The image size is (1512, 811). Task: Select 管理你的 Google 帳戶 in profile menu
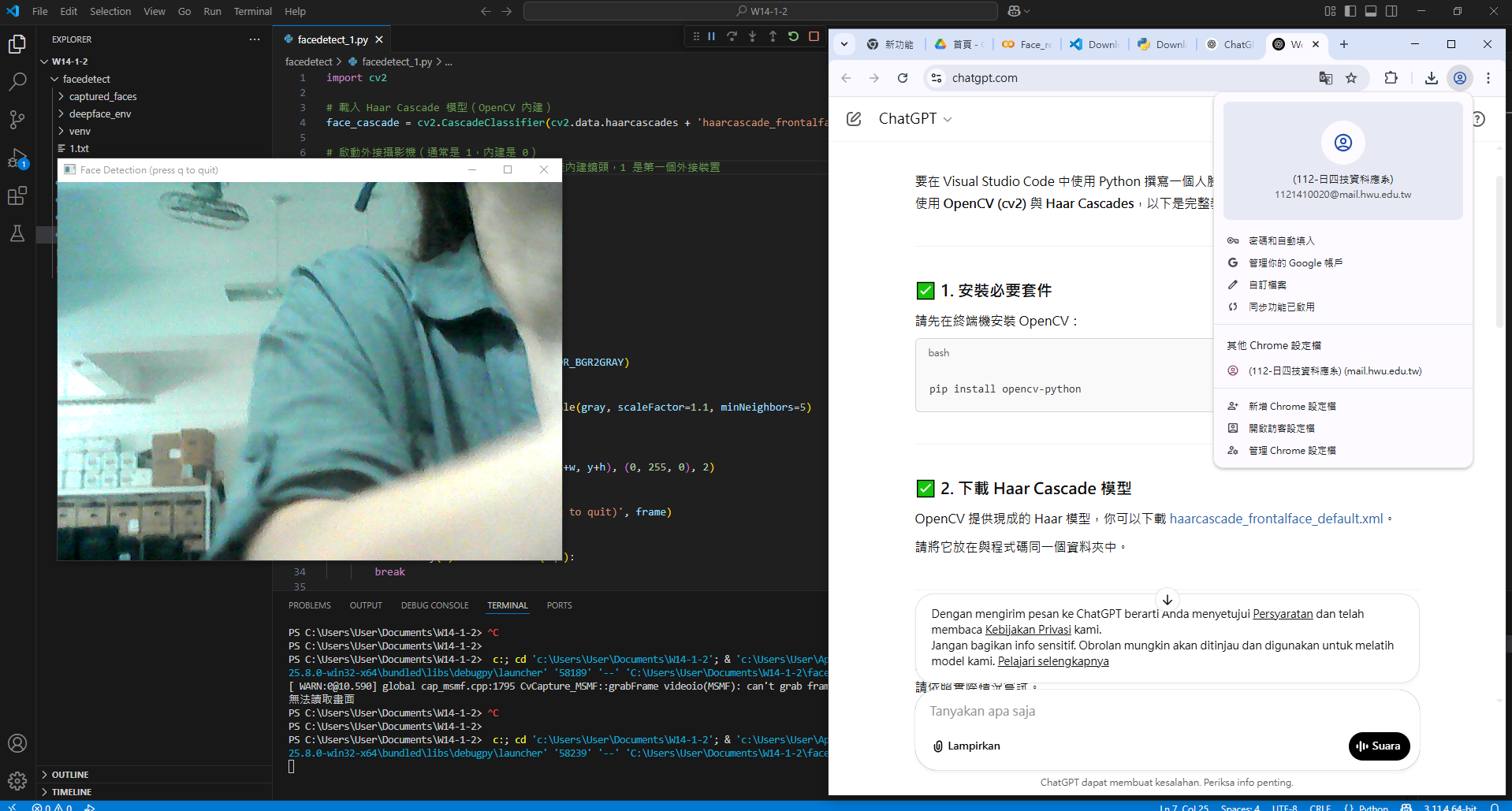coord(1295,263)
